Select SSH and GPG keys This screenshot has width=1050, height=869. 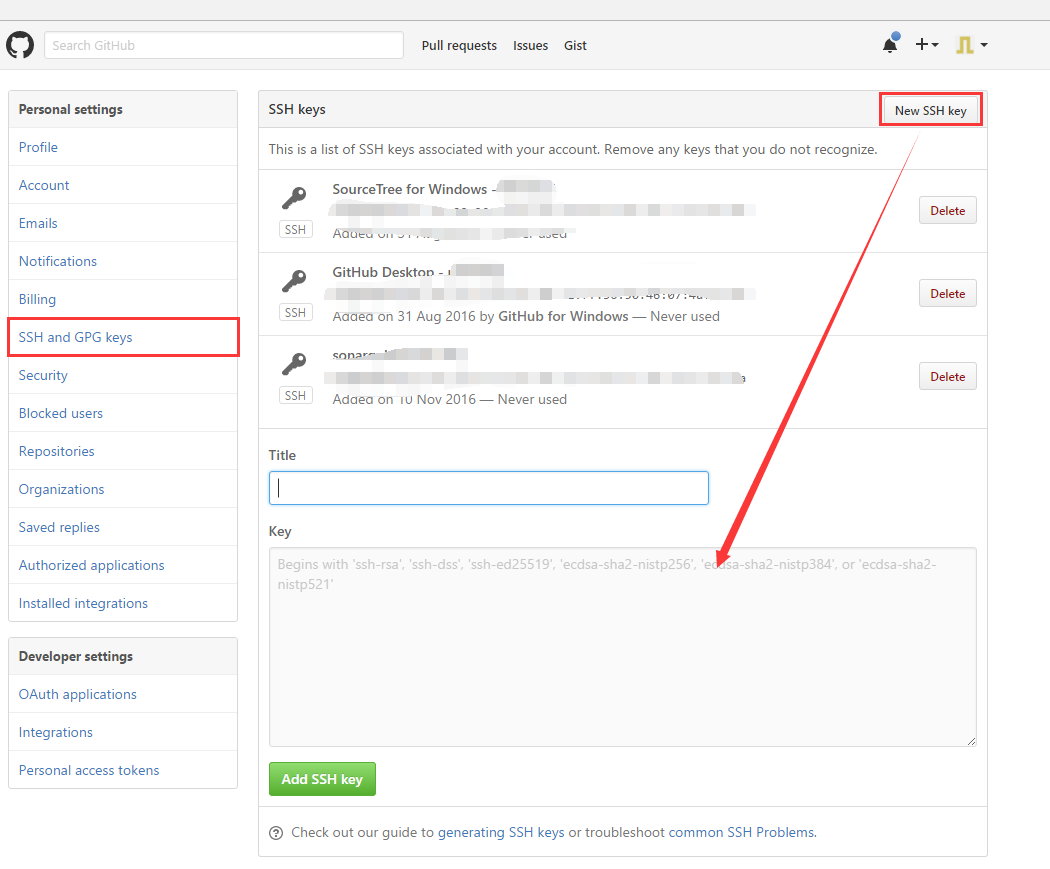[x=123, y=337]
